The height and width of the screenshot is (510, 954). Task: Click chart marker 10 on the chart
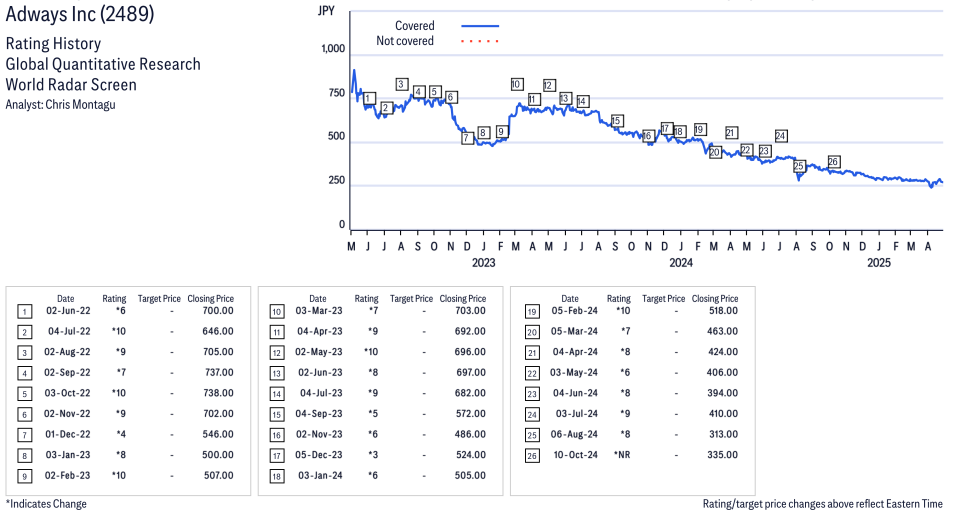tap(517, 85)
